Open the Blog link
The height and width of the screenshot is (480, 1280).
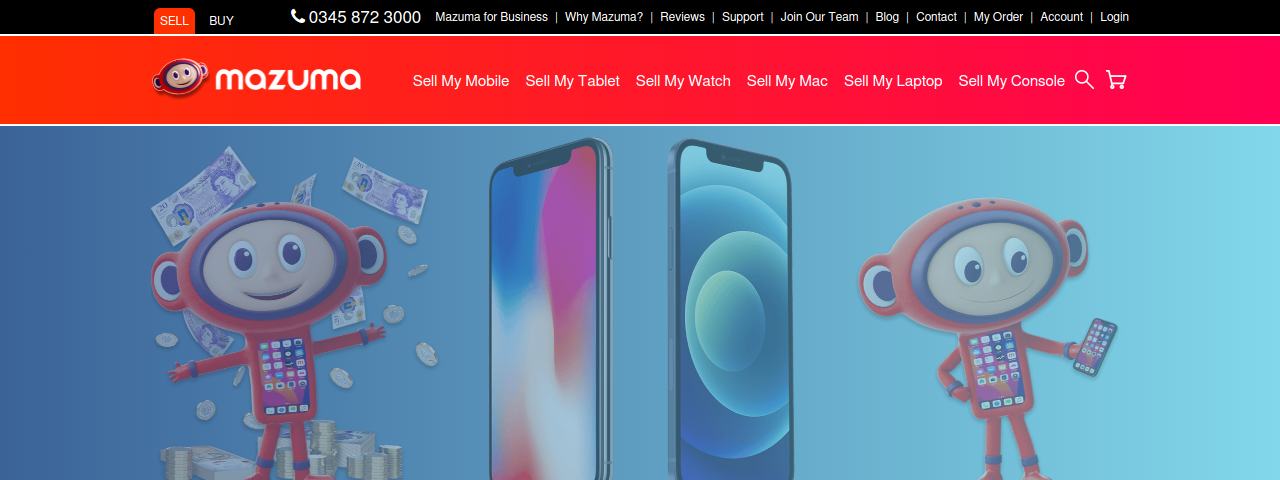tap(887, 17)
